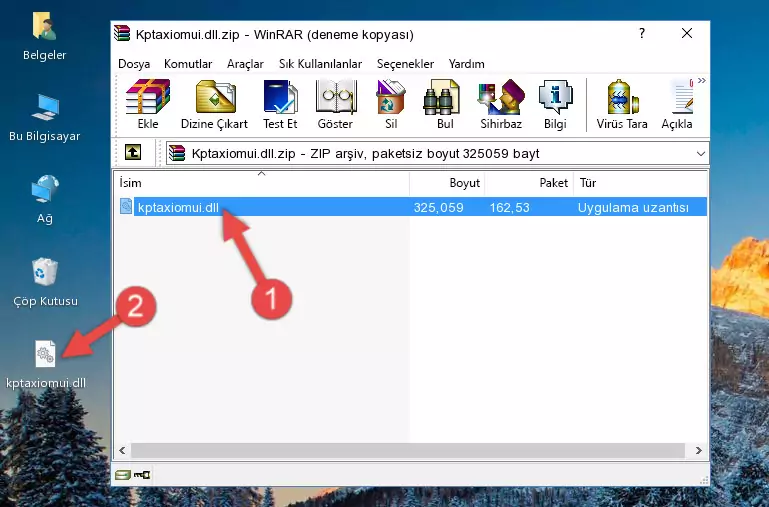Click the Uygulama uzantısı type cell
Screen dimensions: 769x507
633,207
